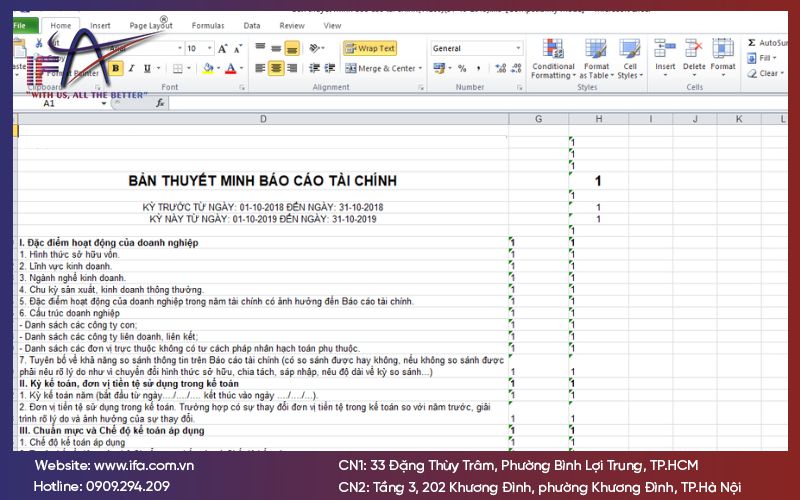Image resolution: width=800 pixels, height=500 pixels.
Task: Click the Cell Styles icon
Action: pos(630,49)
